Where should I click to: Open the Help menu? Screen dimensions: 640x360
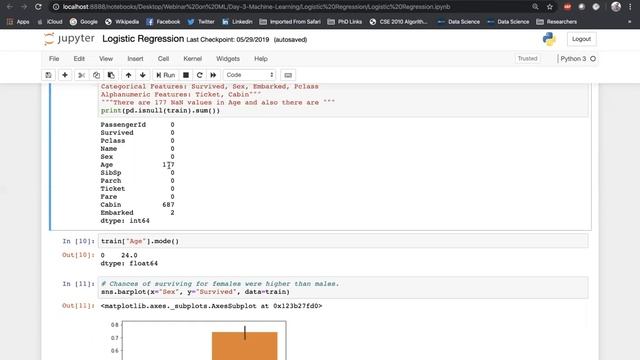261,59
